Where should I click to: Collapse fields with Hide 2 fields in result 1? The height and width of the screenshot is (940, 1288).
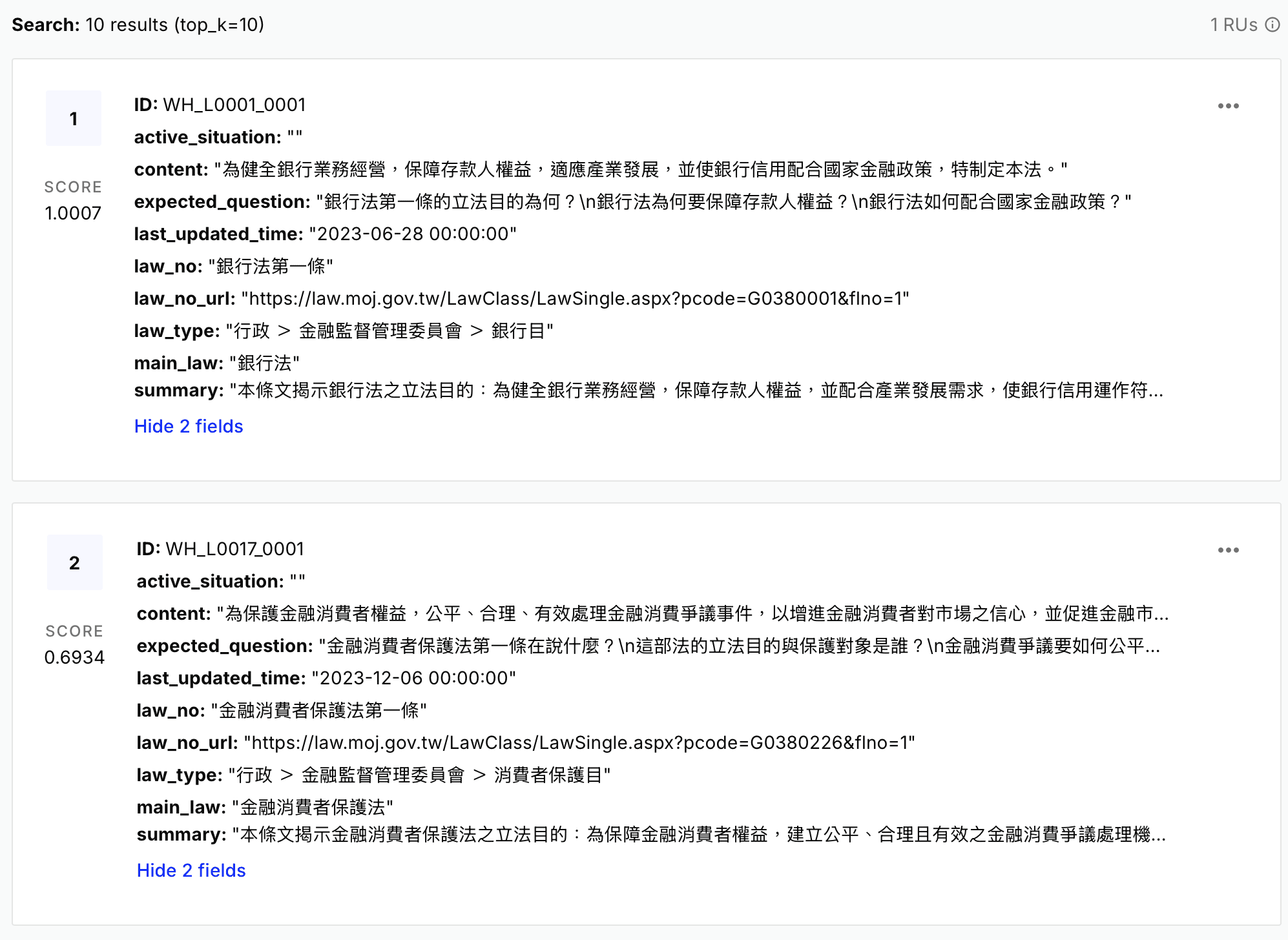[x=189, y=426]
